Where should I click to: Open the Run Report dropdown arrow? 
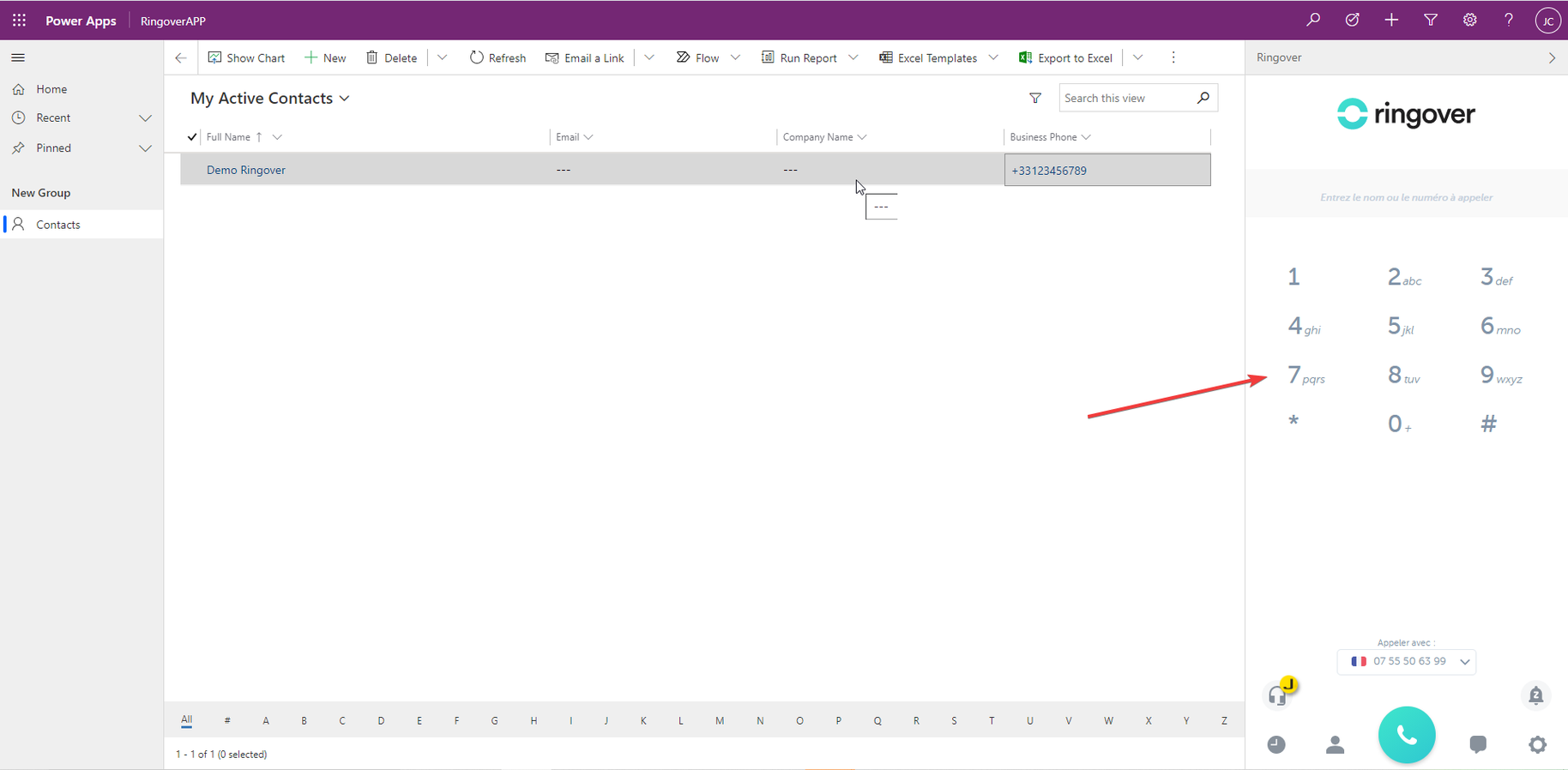click(x=853, y=57)
